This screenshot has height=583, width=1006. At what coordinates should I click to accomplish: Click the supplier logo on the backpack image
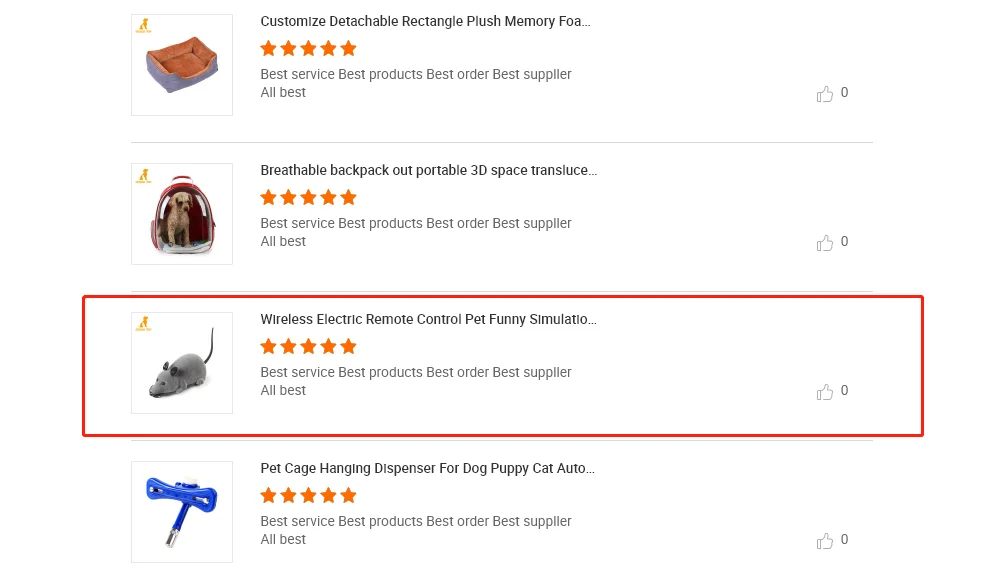click(x=144, y=175)
